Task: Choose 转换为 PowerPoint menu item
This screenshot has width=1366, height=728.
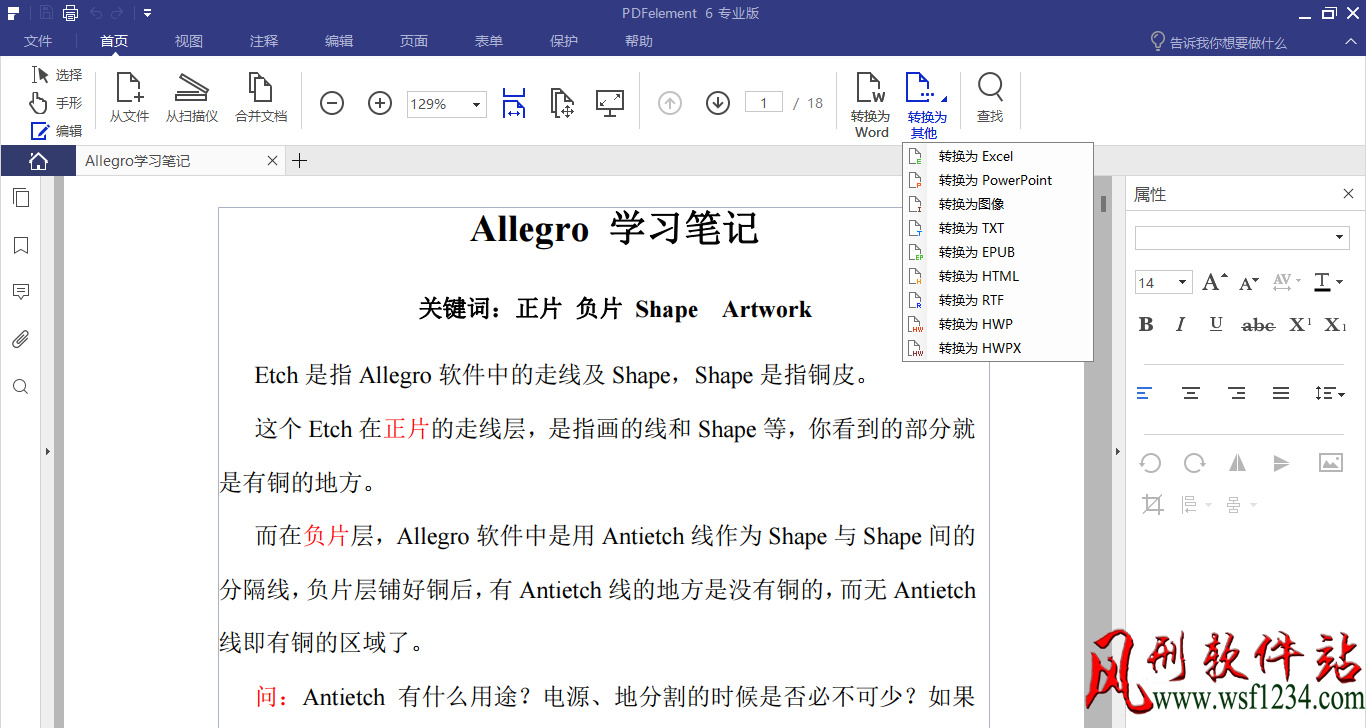Action: click(997, 180)
